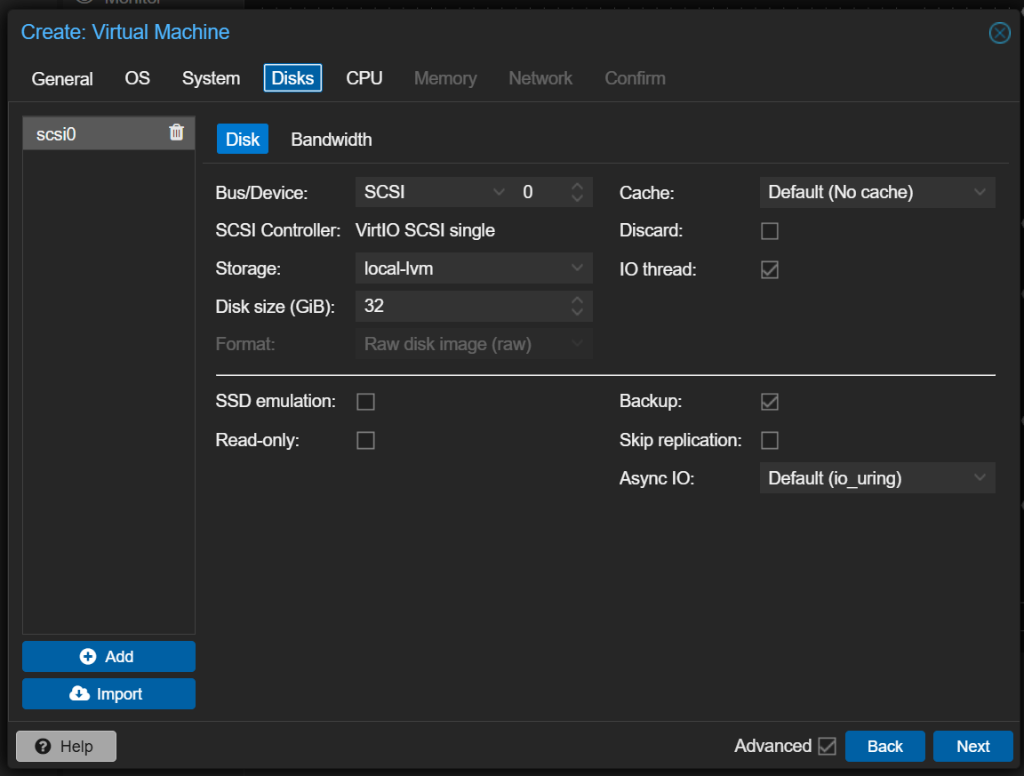
Task: Increase the device number with stepper
Action: pos(577,186)
